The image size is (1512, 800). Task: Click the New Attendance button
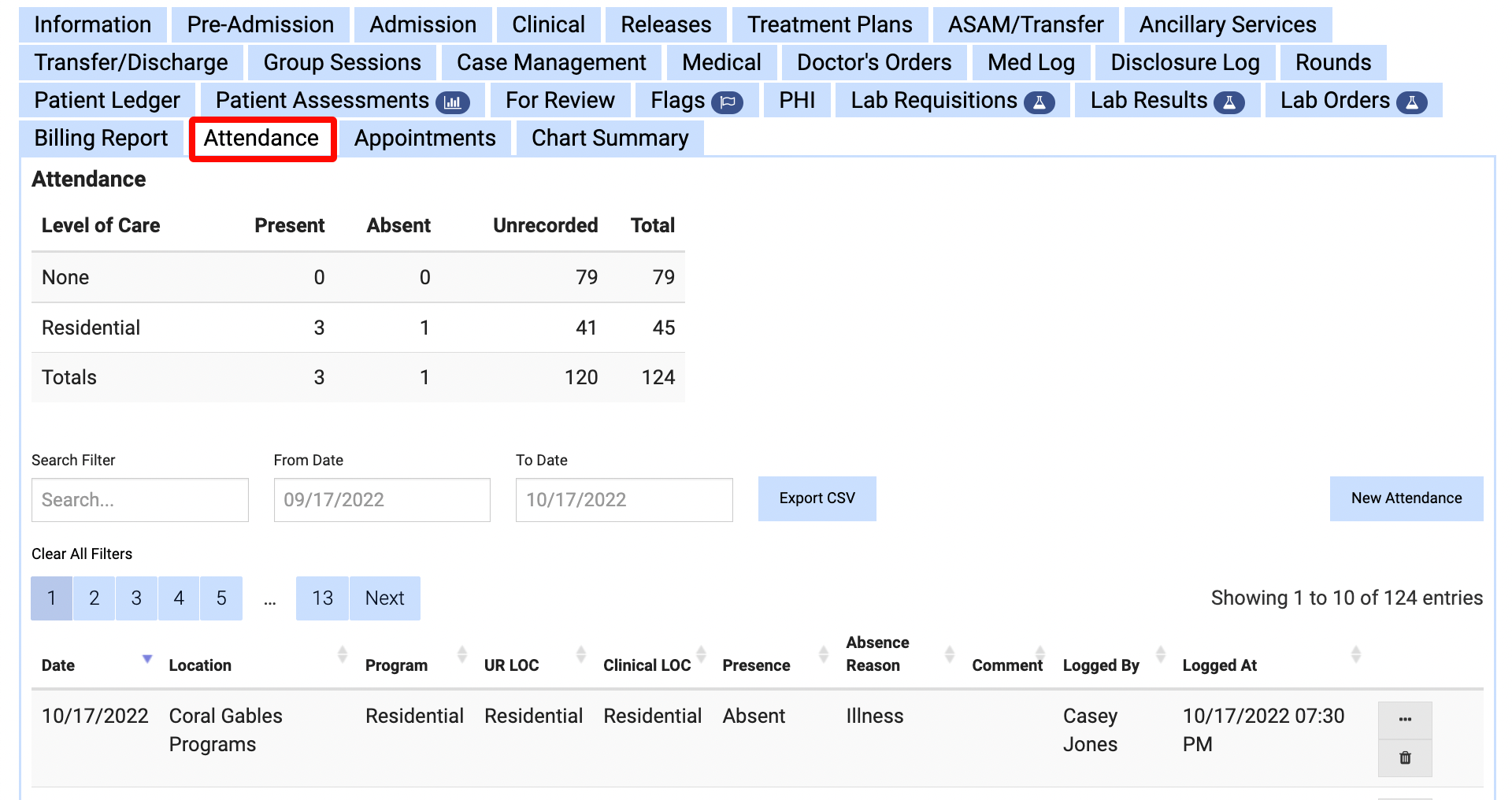[x=1406, y=498]
